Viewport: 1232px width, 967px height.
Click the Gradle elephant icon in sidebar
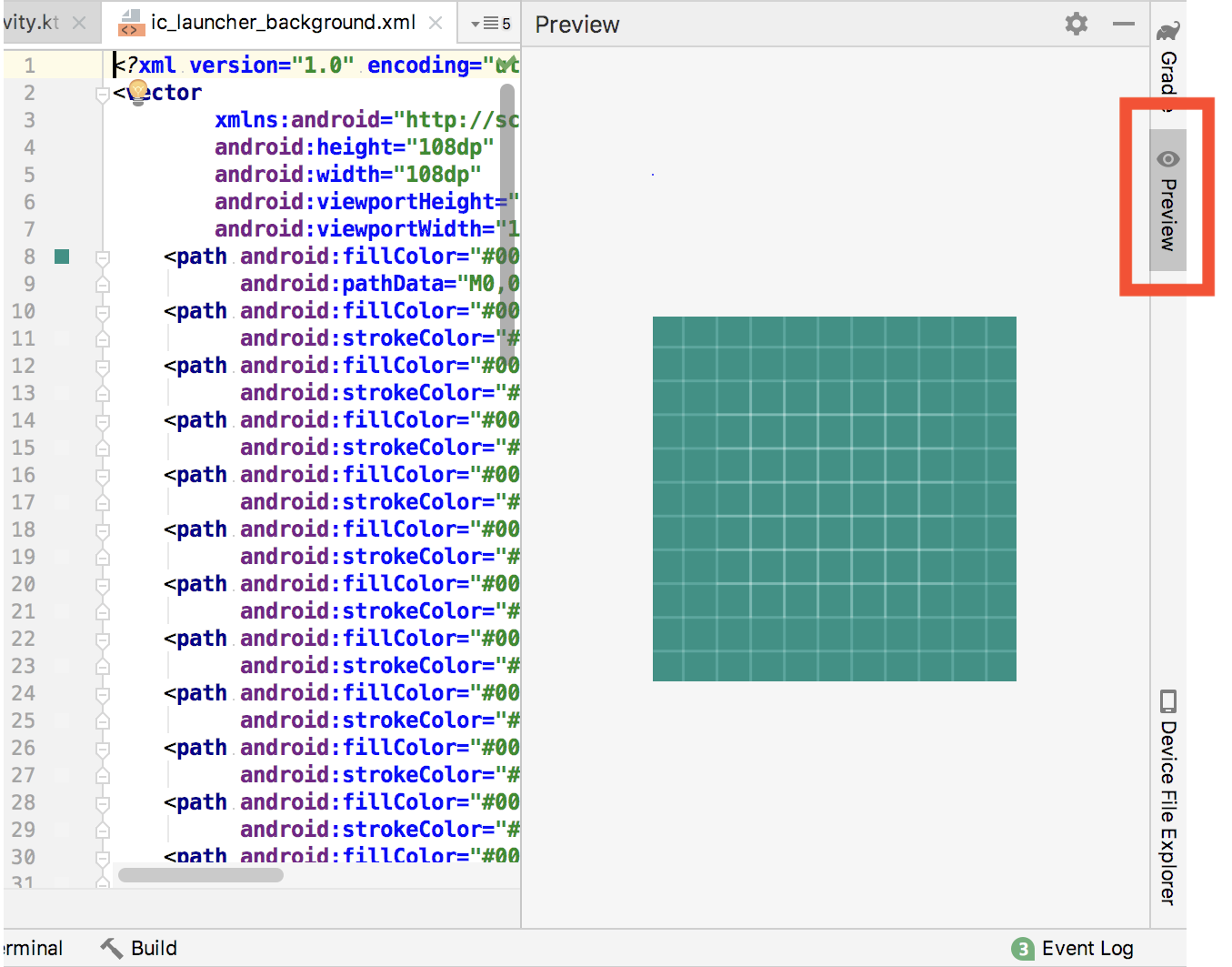click(1168, 31)
